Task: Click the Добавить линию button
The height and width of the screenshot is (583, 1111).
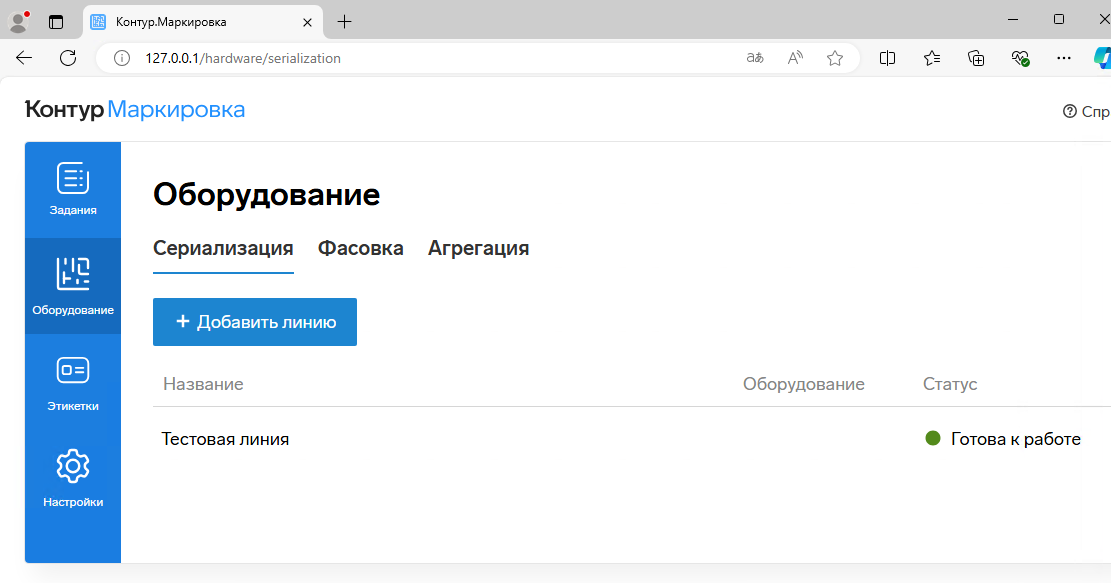Action: click(x=255, y=322)
